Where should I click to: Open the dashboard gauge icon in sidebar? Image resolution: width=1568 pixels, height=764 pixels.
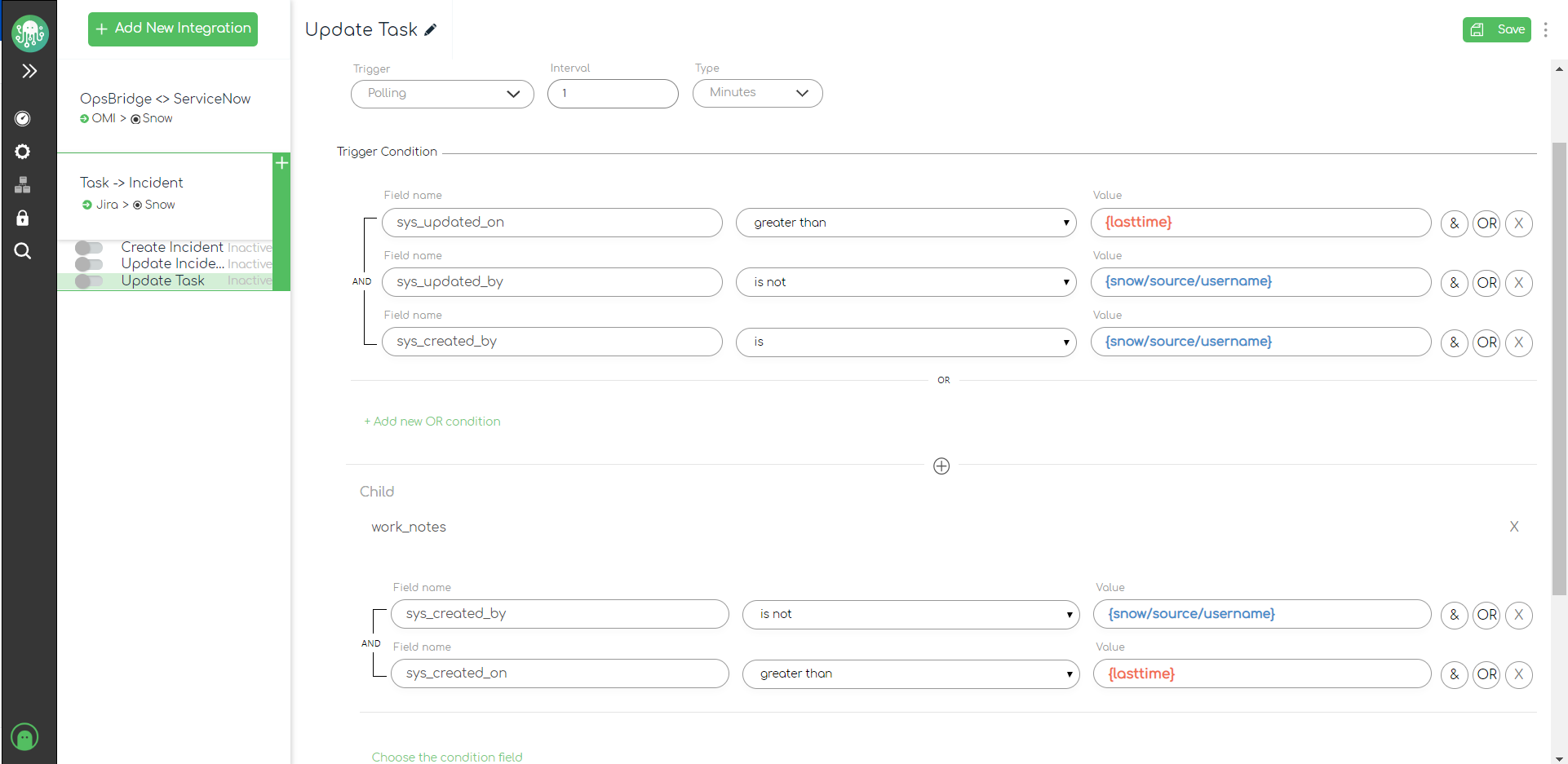(23, 119)
